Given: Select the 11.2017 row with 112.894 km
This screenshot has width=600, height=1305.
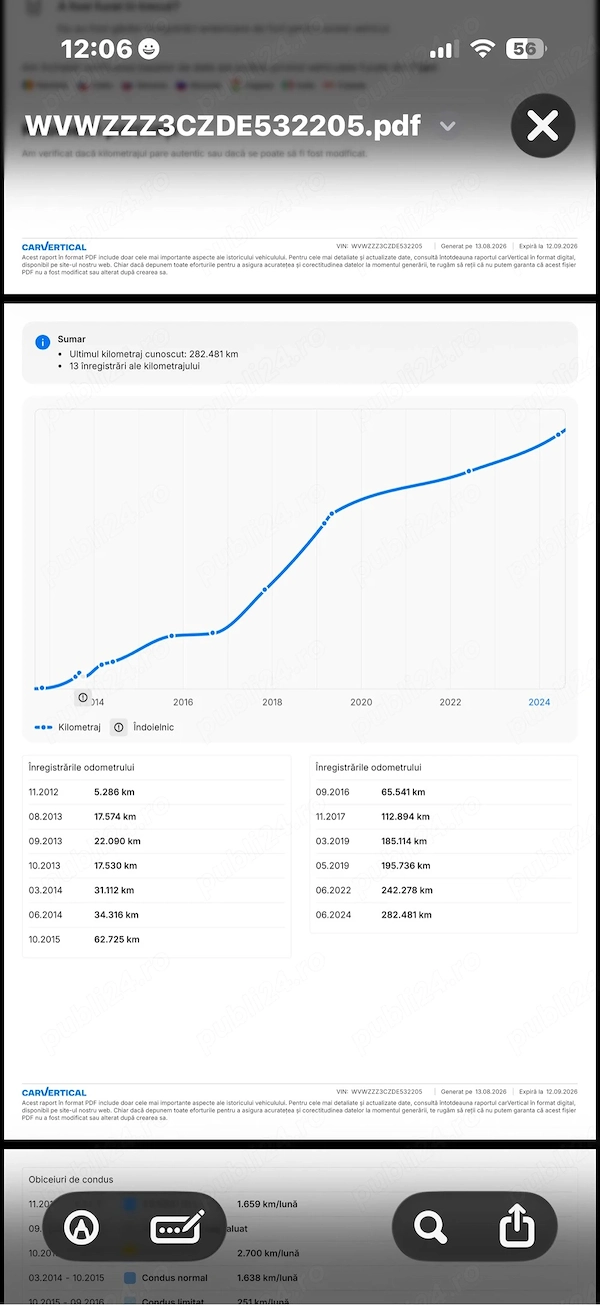Looking at the screenshot, I should 444,817.
